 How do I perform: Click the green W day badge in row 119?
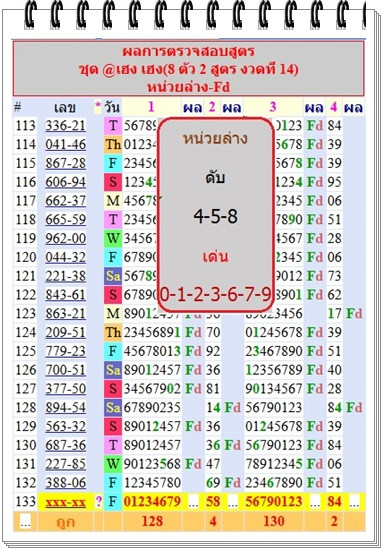pyautogui.click(x=113, y=239)
